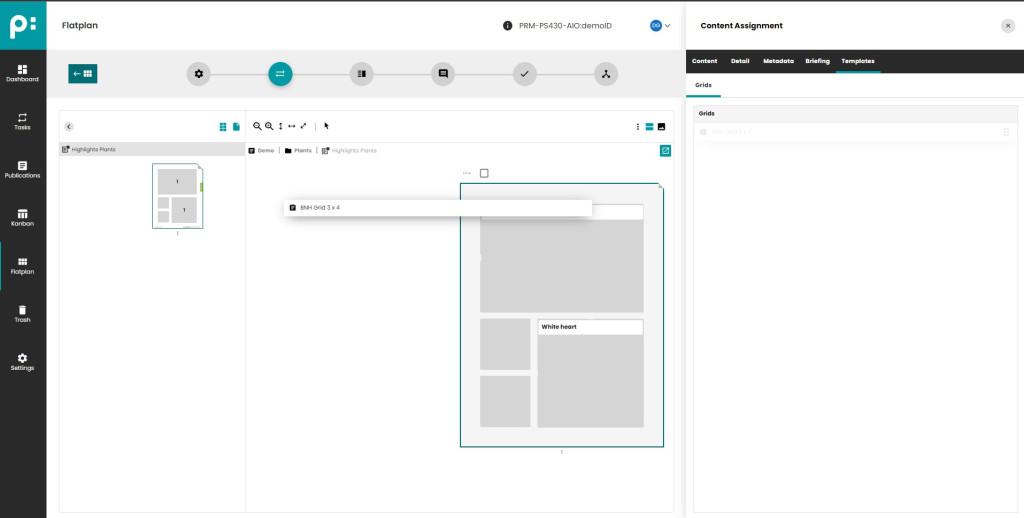
Task: Open the info icon beside PRM-PS430
Action: click(x=508, y=26)
